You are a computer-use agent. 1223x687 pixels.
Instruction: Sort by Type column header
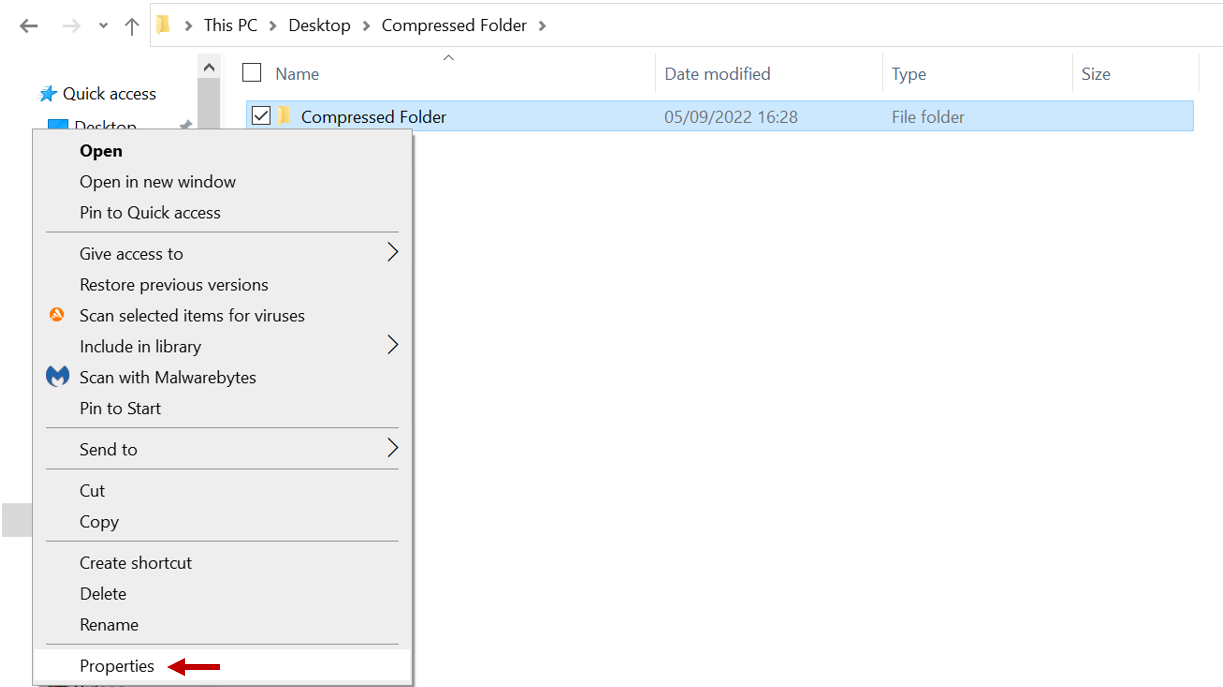pos(909,74)
